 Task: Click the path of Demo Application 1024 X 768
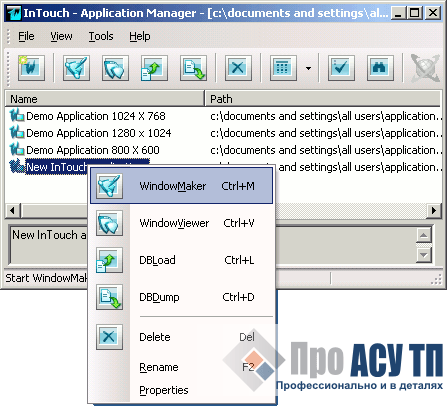327,116
